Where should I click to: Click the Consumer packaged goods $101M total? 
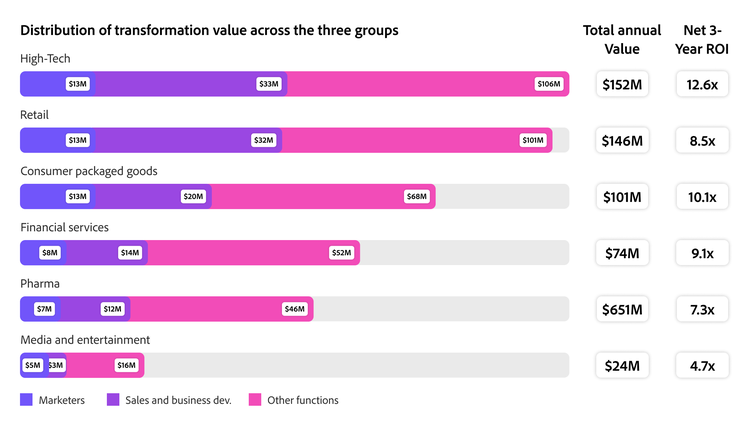click(621, 197)
